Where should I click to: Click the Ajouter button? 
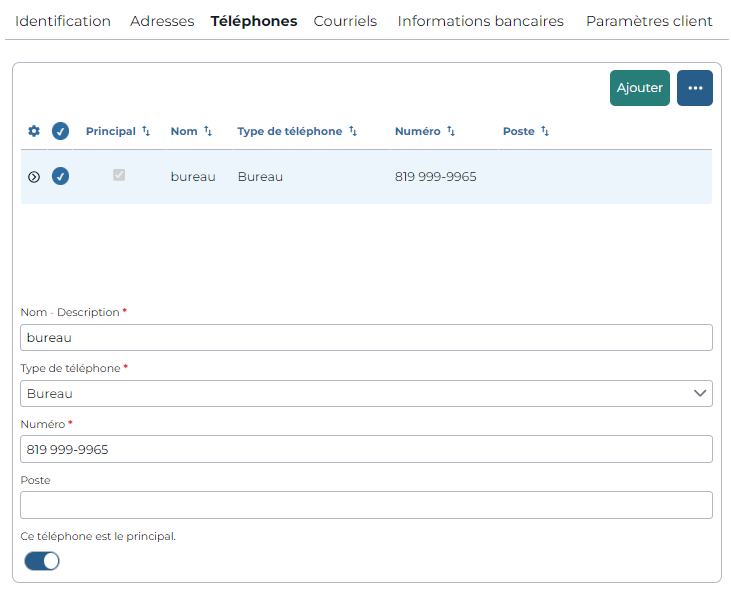(x=640, y=88)
